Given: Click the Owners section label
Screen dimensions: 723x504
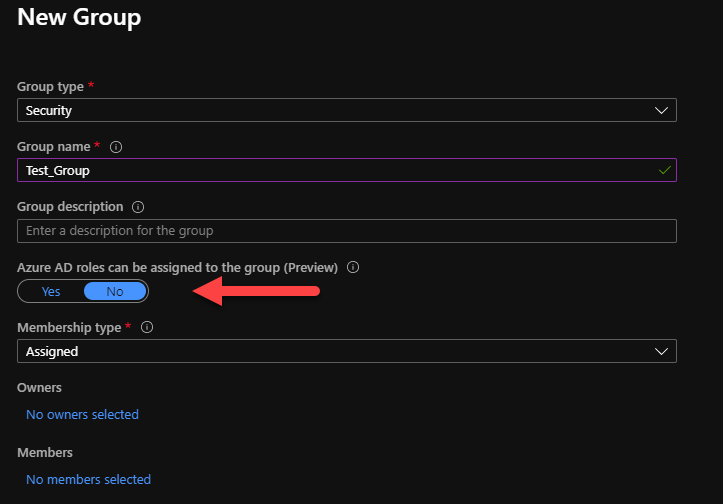Looking at the screenshot, I should [39, 387].
